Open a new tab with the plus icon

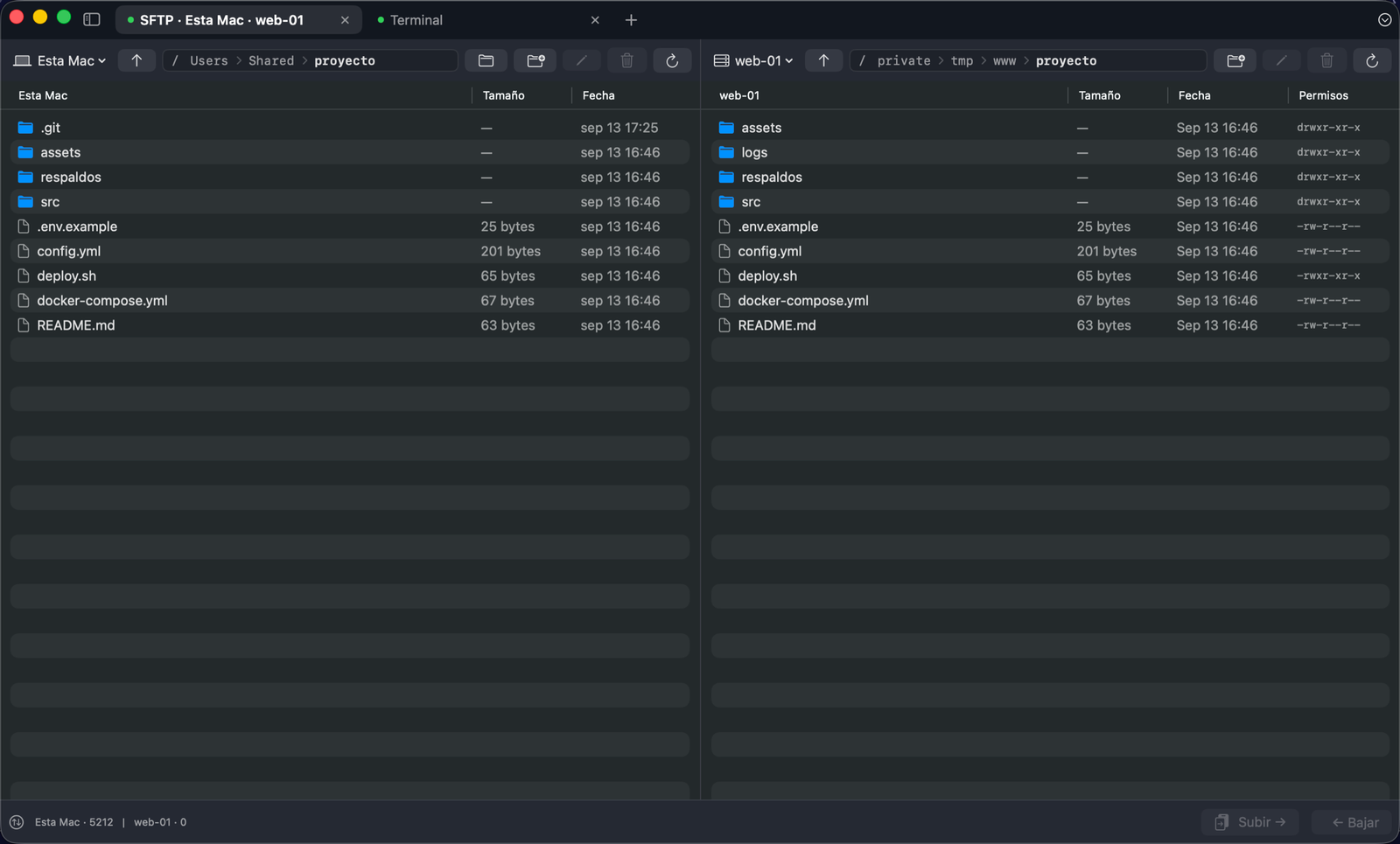click(631, 20)
